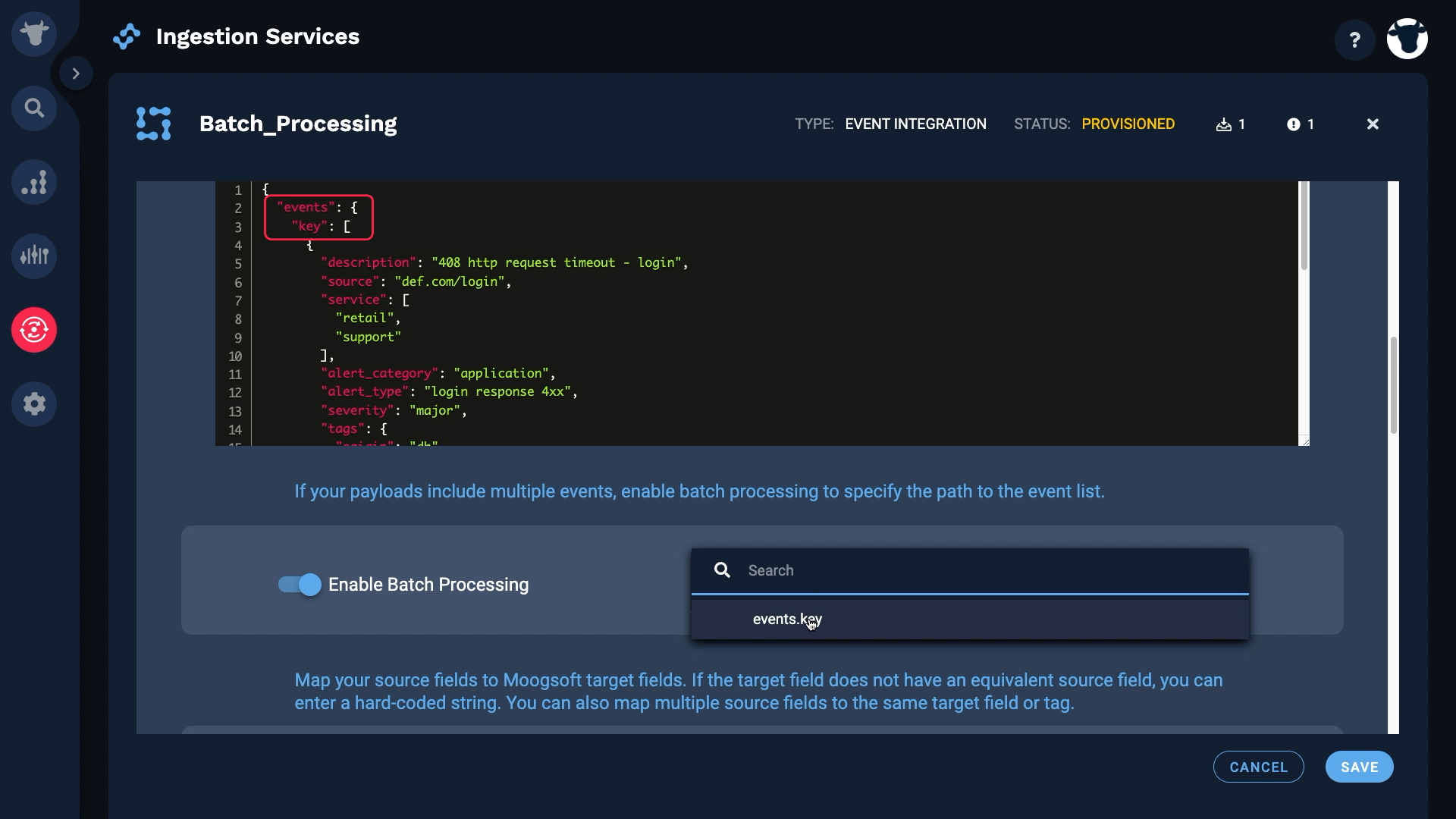Click the STATUS: label in the header
This screenshot has width=1456, height=819.
coord(1042,124)
